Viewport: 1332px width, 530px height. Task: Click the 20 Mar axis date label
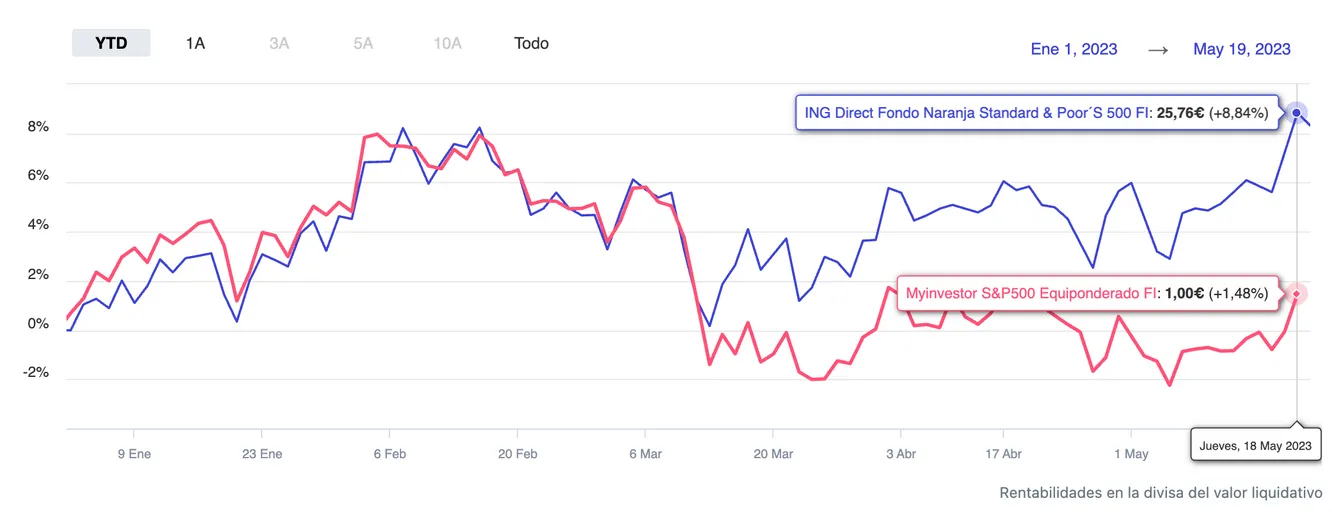point(772,454)
